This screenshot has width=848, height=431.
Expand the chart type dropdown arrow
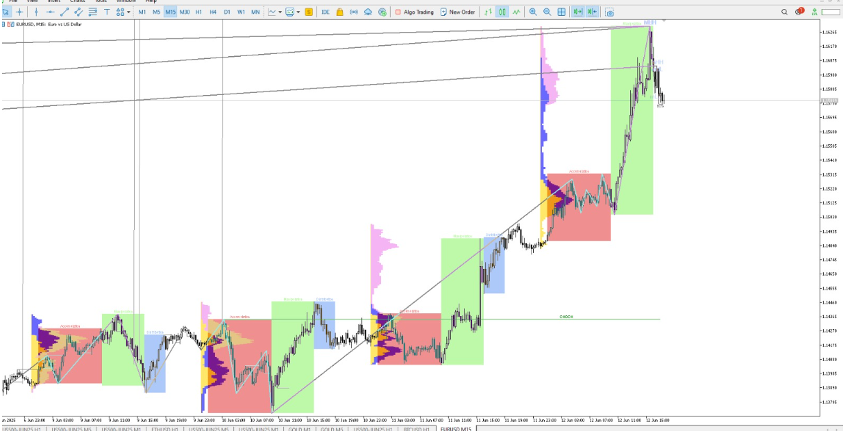[278, 12]
